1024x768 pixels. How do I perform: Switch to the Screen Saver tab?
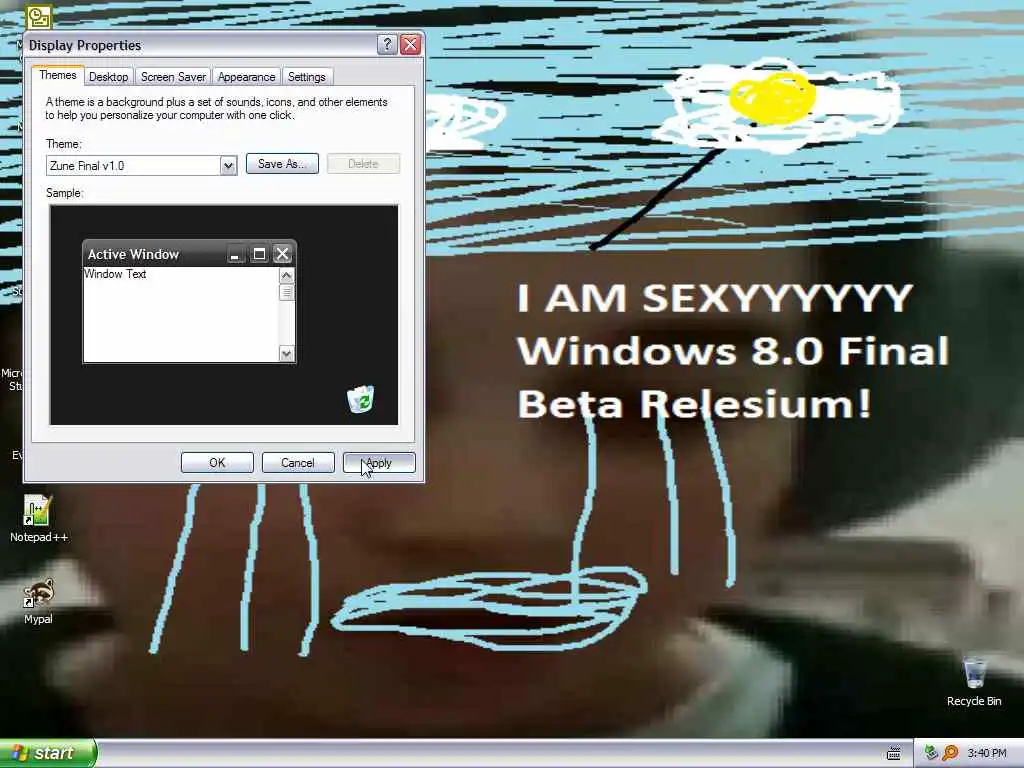click(x=173, y=76)
